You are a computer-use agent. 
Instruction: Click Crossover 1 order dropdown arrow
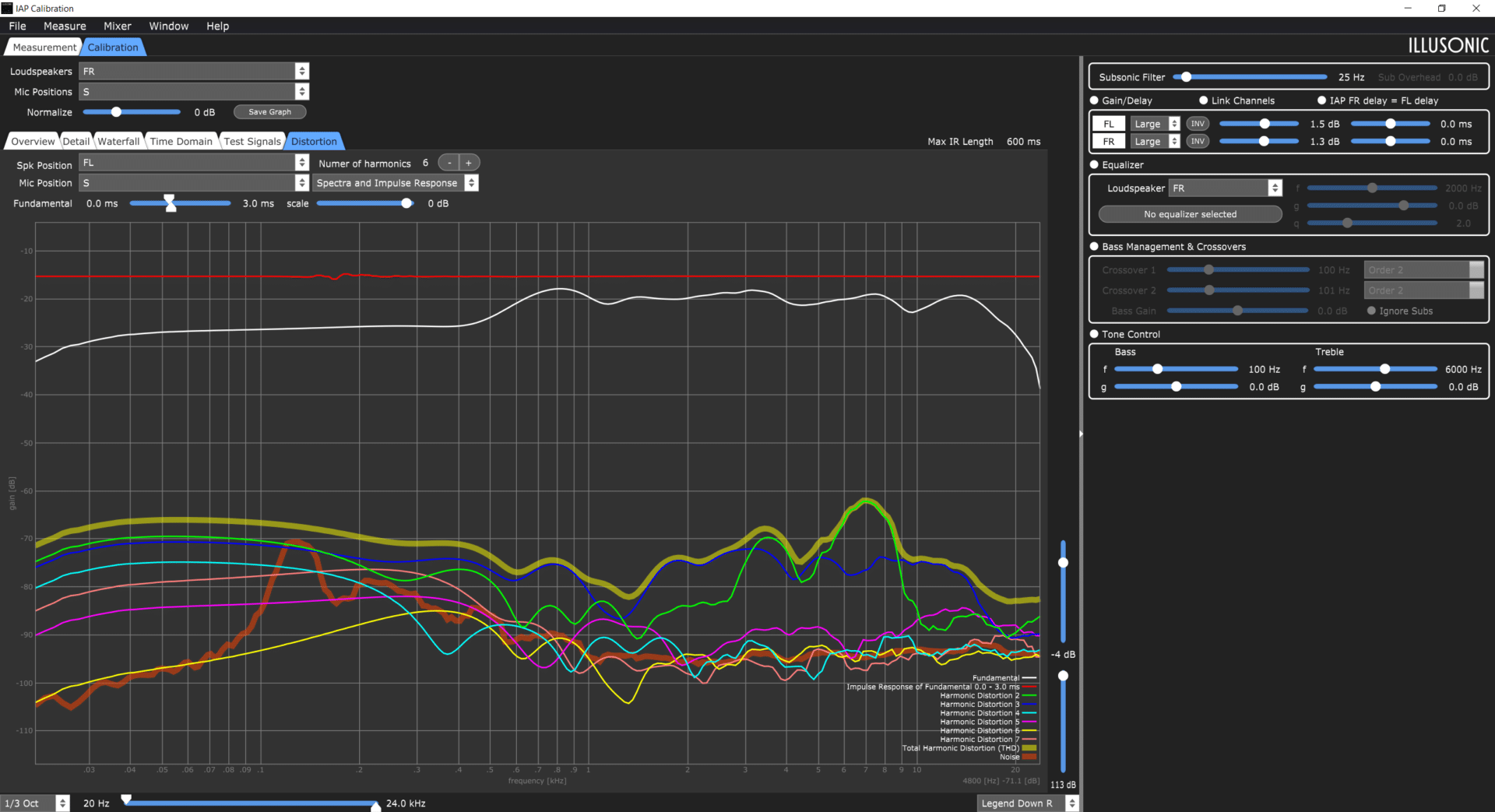coord(1476,269)
